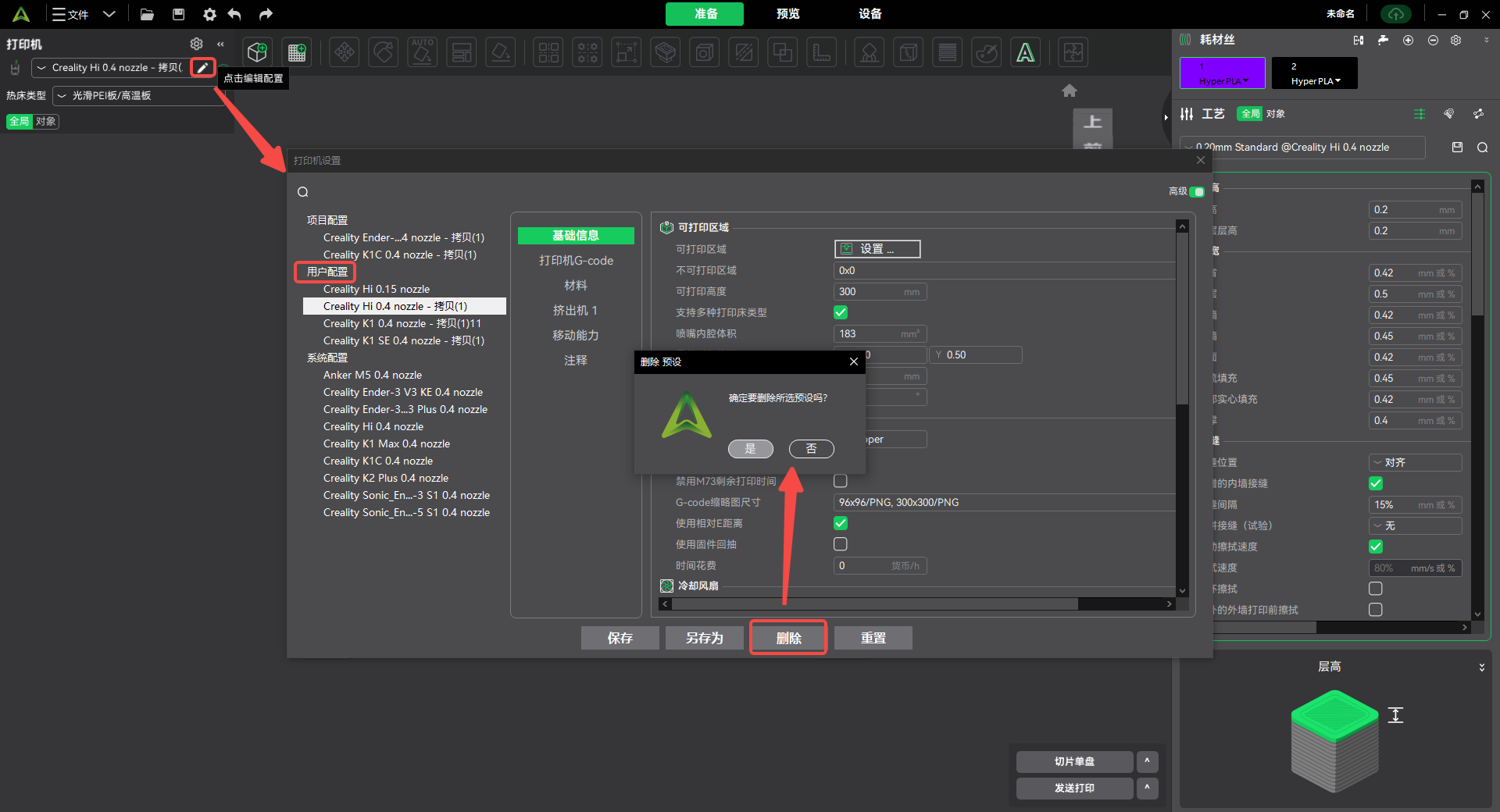Click the home view icon
The width and height of the screenshot is (1500, 812).
pyautogui.click(x=1070, y=91)
